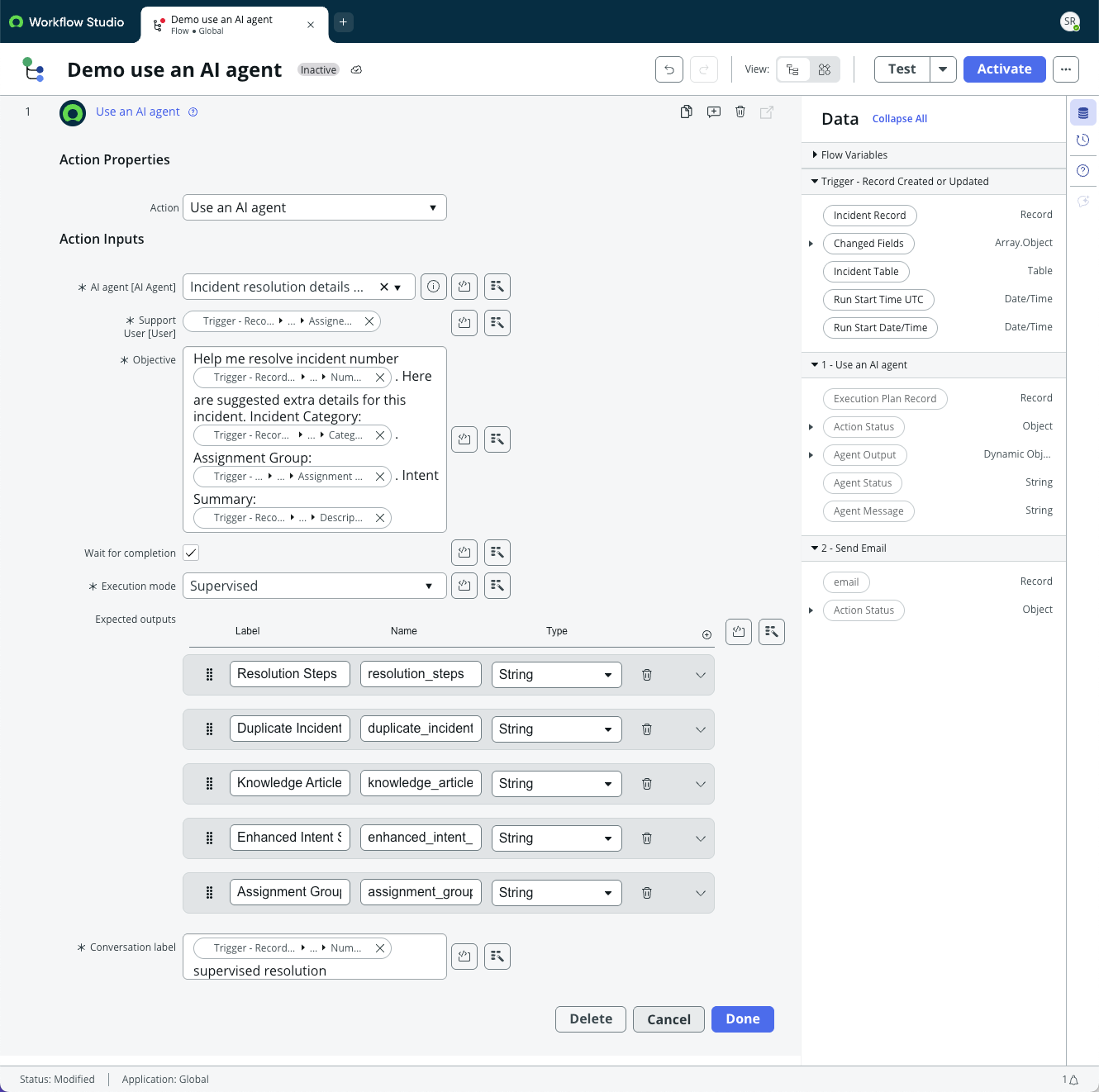
Task: Open type dropdown for Knowledge Article row
Action: point(557,784)
